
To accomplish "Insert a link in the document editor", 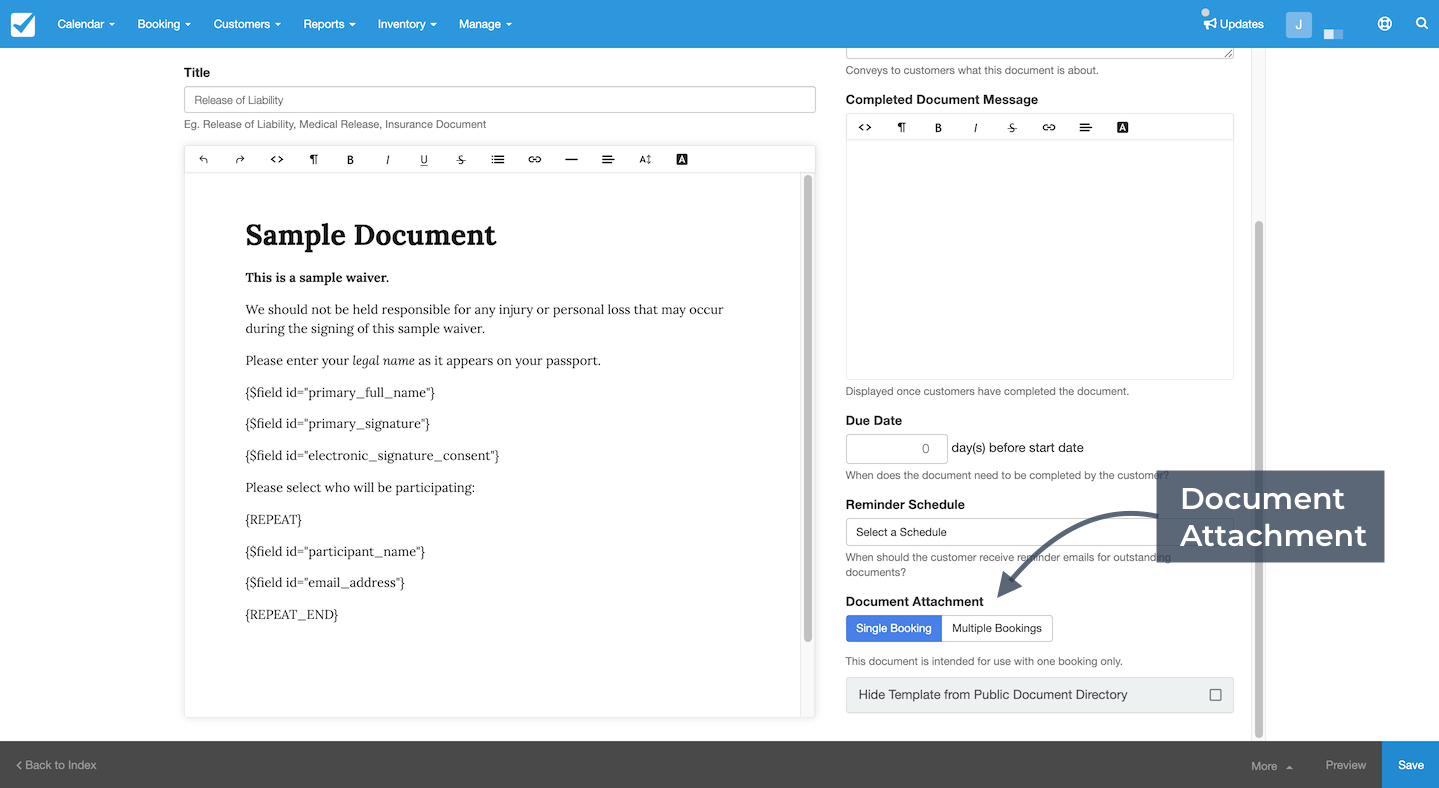I will click(535, 160).
